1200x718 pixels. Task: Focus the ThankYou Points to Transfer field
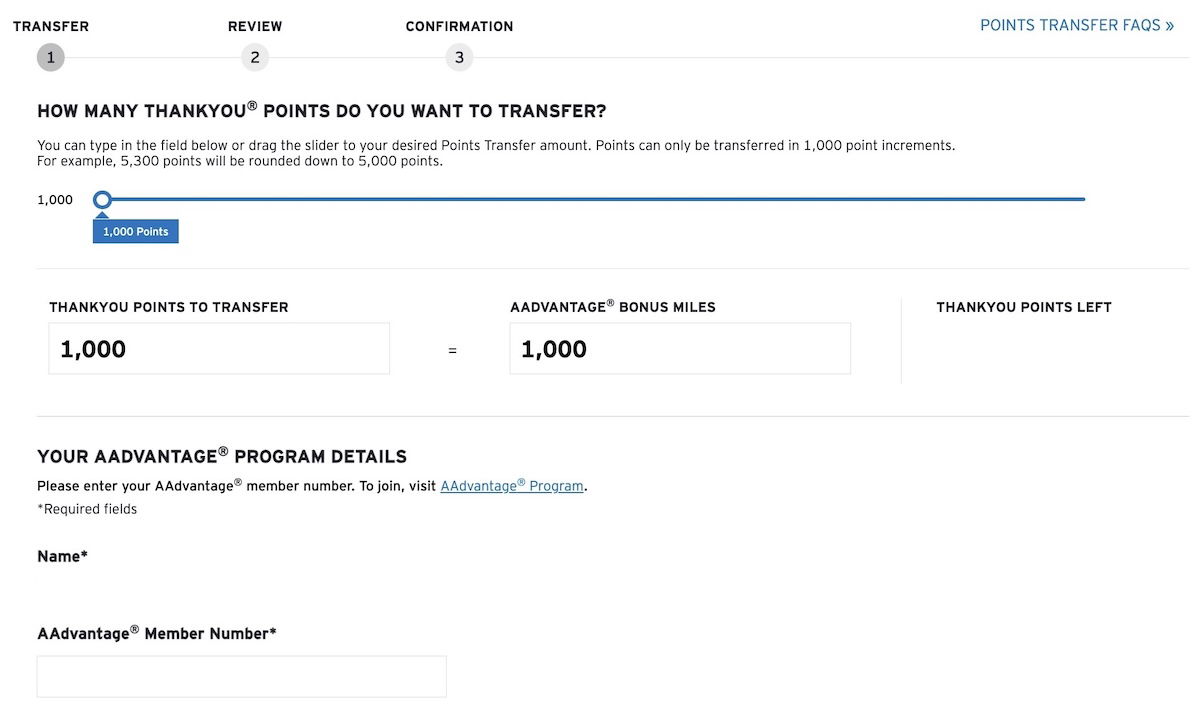pos(219,348)
